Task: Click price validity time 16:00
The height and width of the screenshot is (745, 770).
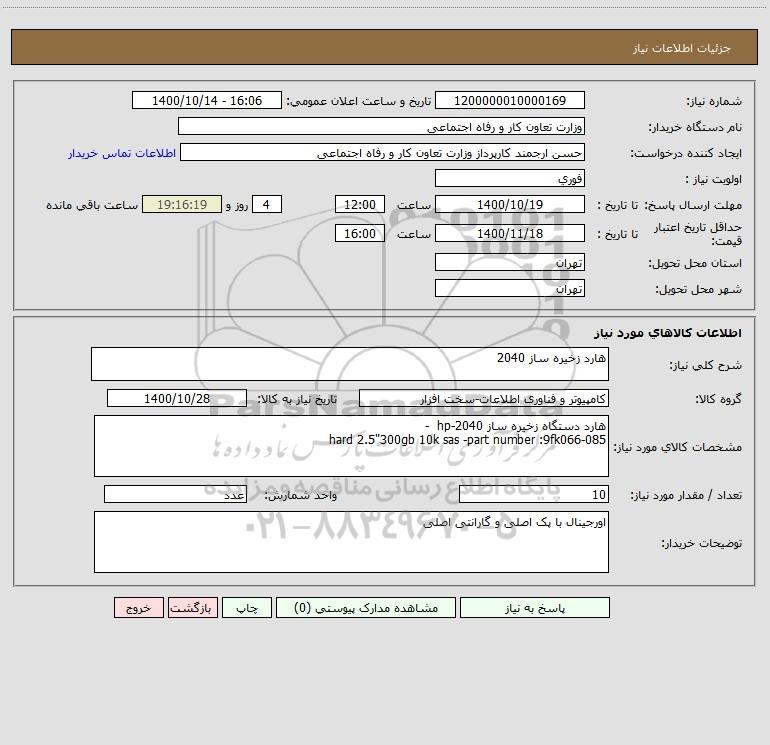Action: [x=359, y=233]
